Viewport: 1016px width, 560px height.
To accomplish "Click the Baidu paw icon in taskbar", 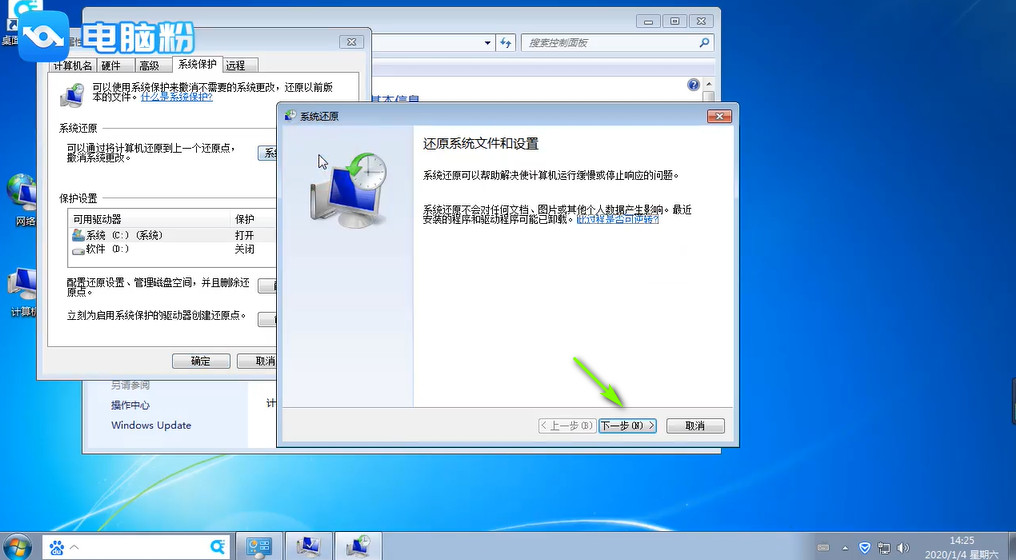I will click(x=56, y=548).
